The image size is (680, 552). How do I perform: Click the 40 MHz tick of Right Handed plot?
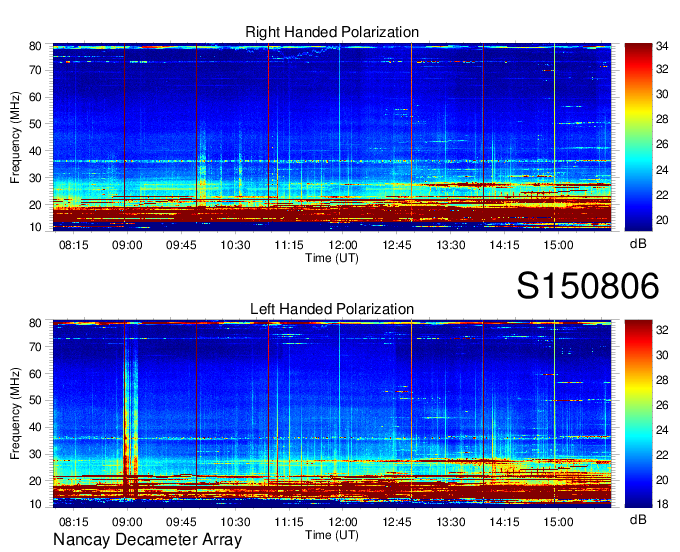[x=35, y=151]
